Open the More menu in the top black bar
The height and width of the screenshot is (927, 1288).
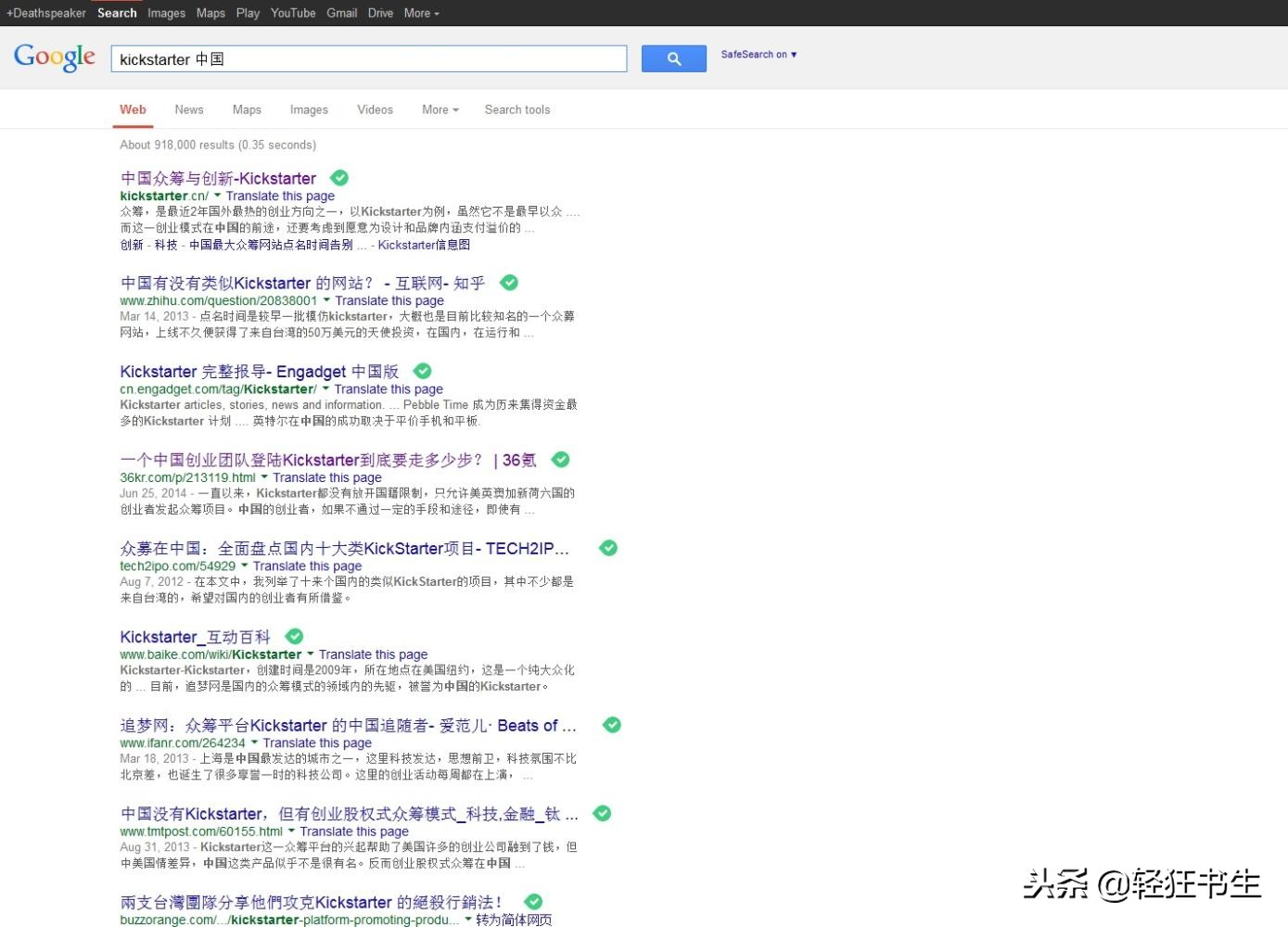421,13
